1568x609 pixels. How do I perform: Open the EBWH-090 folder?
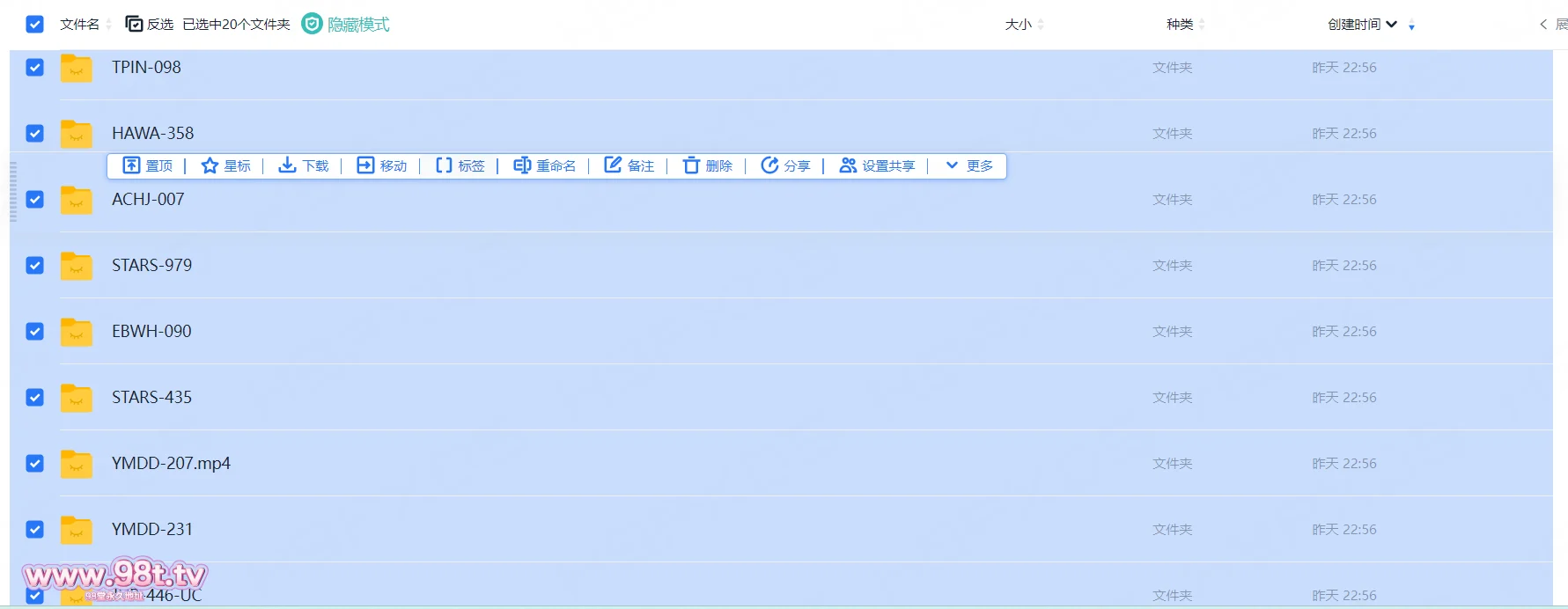[151, 332]
